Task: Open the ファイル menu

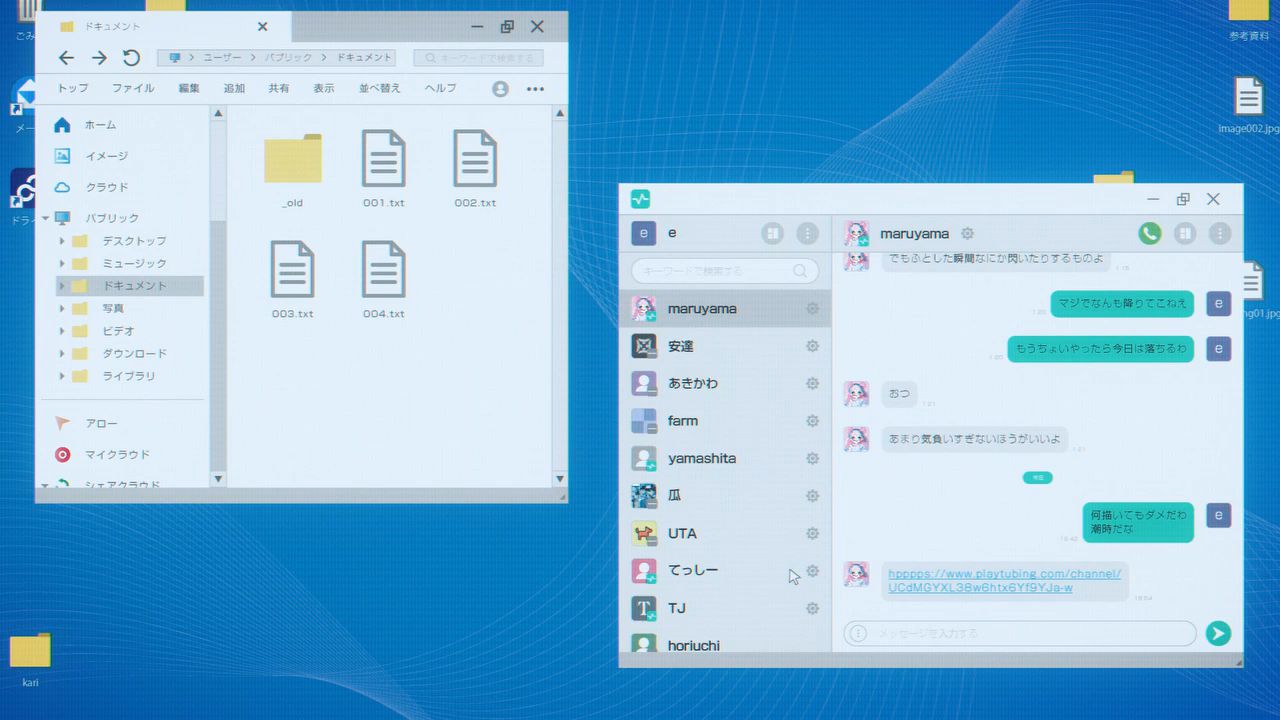Action: [x=132, y=88]
